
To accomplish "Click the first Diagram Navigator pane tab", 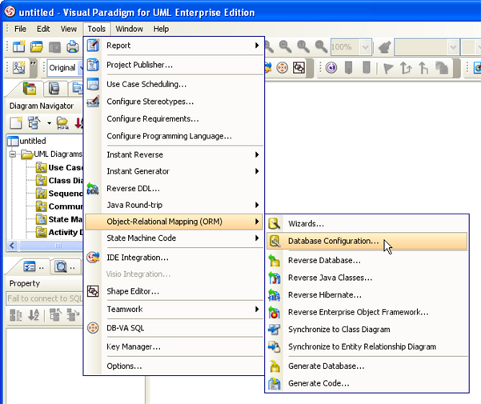I will [29, 89].
